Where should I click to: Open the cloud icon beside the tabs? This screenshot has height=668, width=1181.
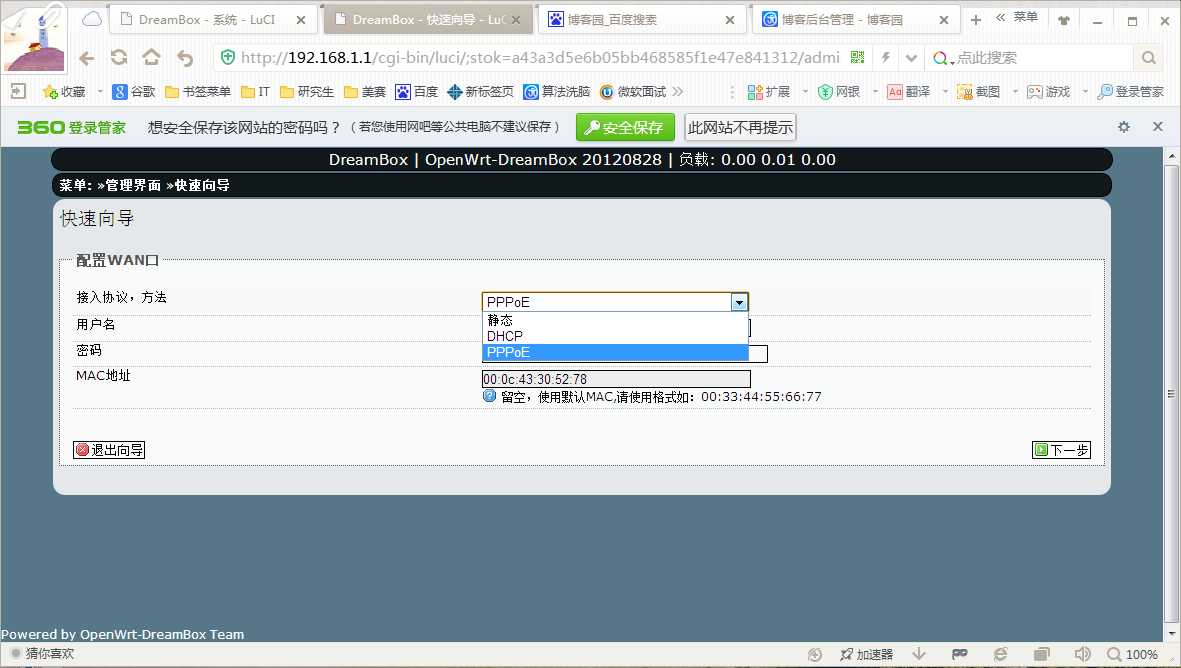[x=92, y=19]
